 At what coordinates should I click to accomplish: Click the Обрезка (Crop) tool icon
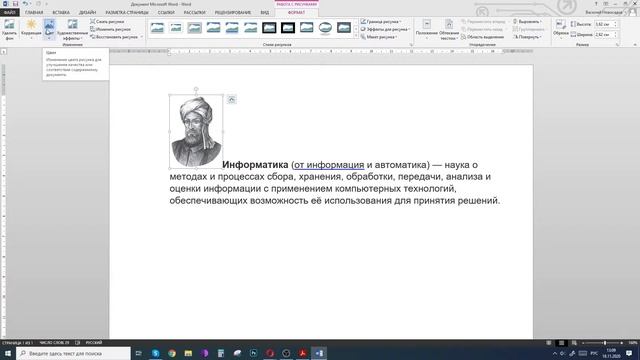pos(561,24)
